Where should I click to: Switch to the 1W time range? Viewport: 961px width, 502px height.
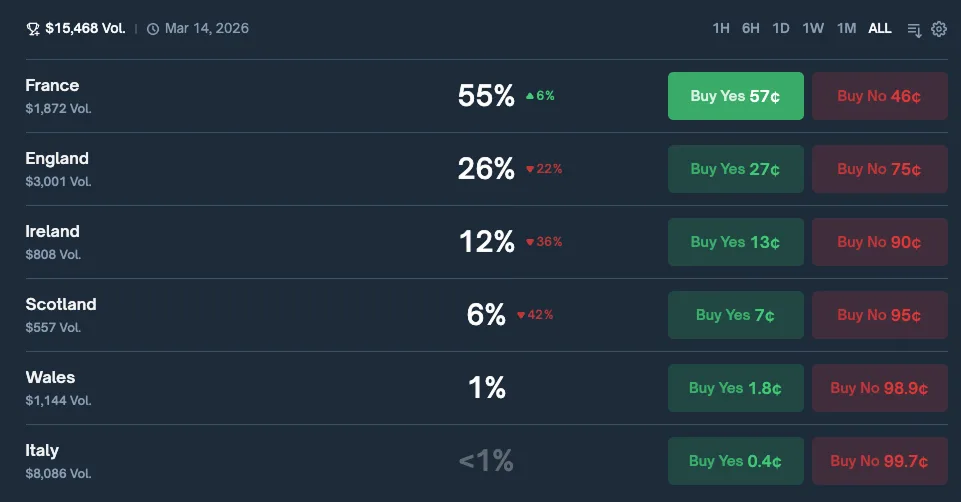(813, 29)
